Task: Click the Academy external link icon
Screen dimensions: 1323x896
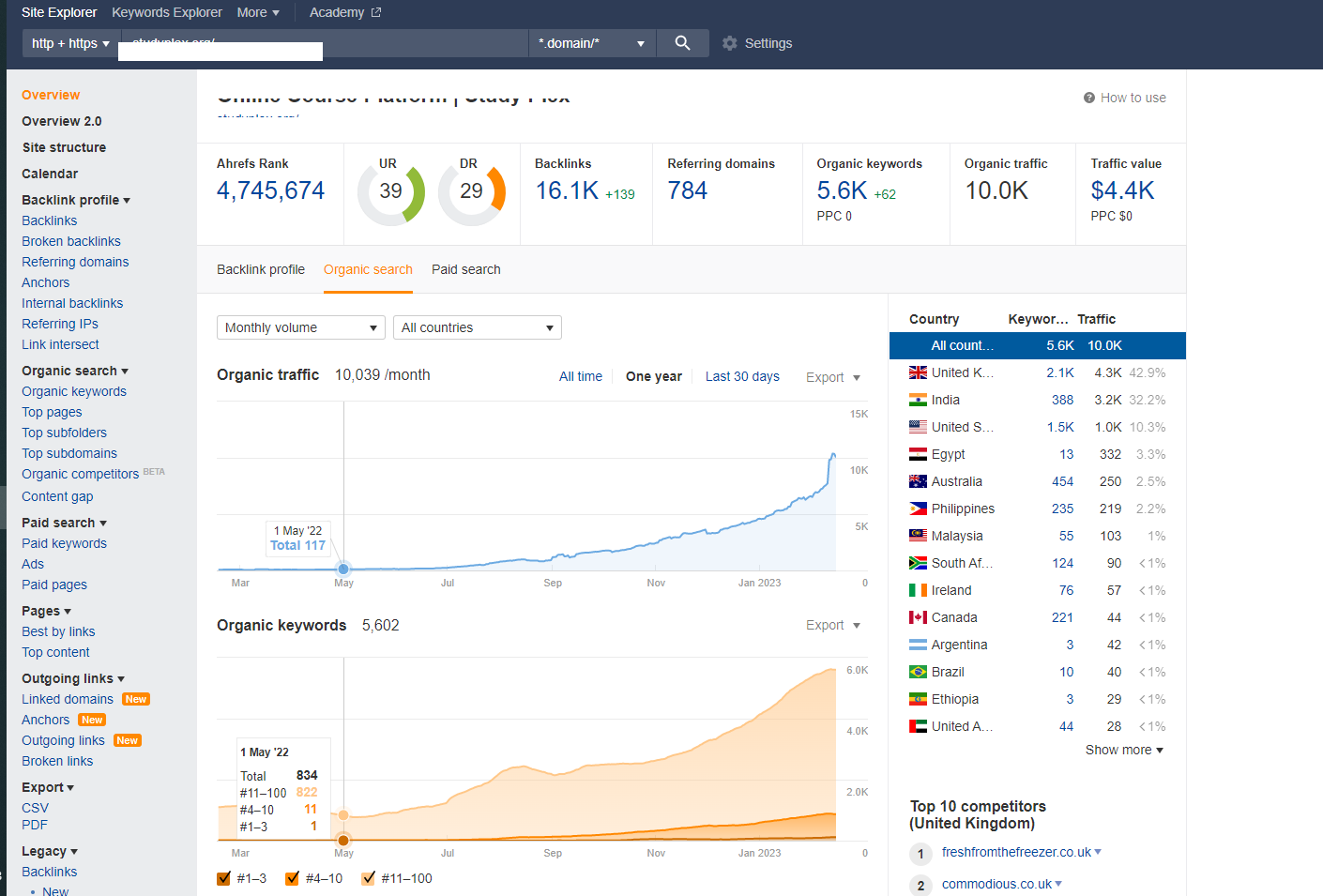Action: tap(376, 12)
